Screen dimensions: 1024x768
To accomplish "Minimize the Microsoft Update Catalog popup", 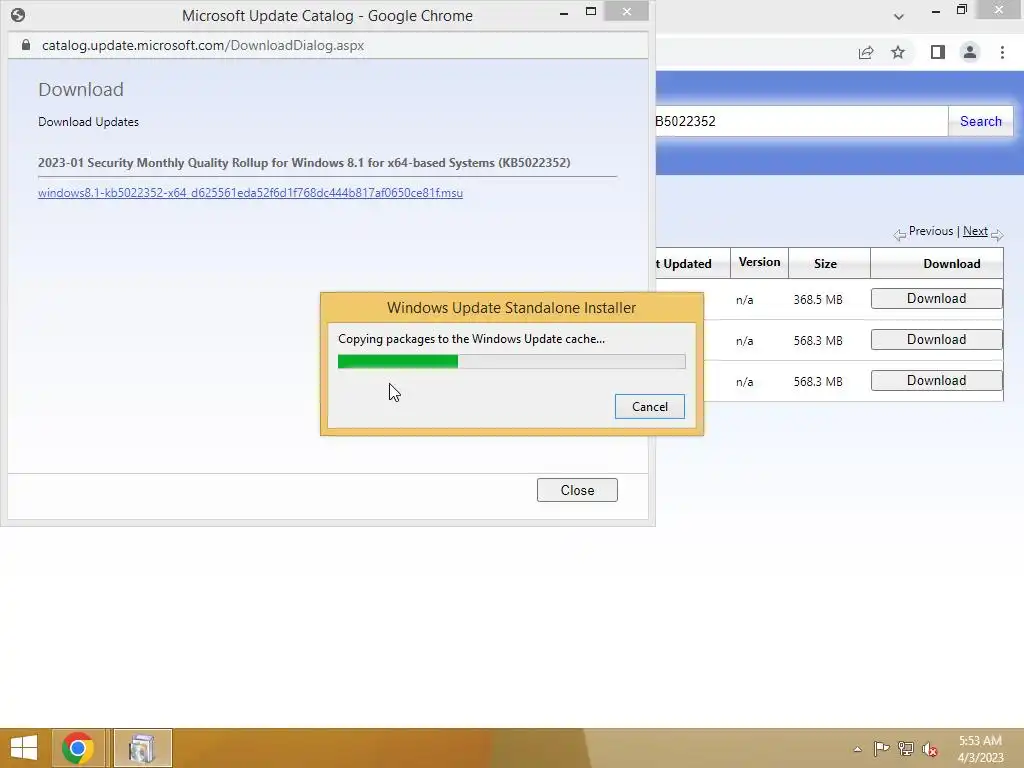I will tap(564, 12).
